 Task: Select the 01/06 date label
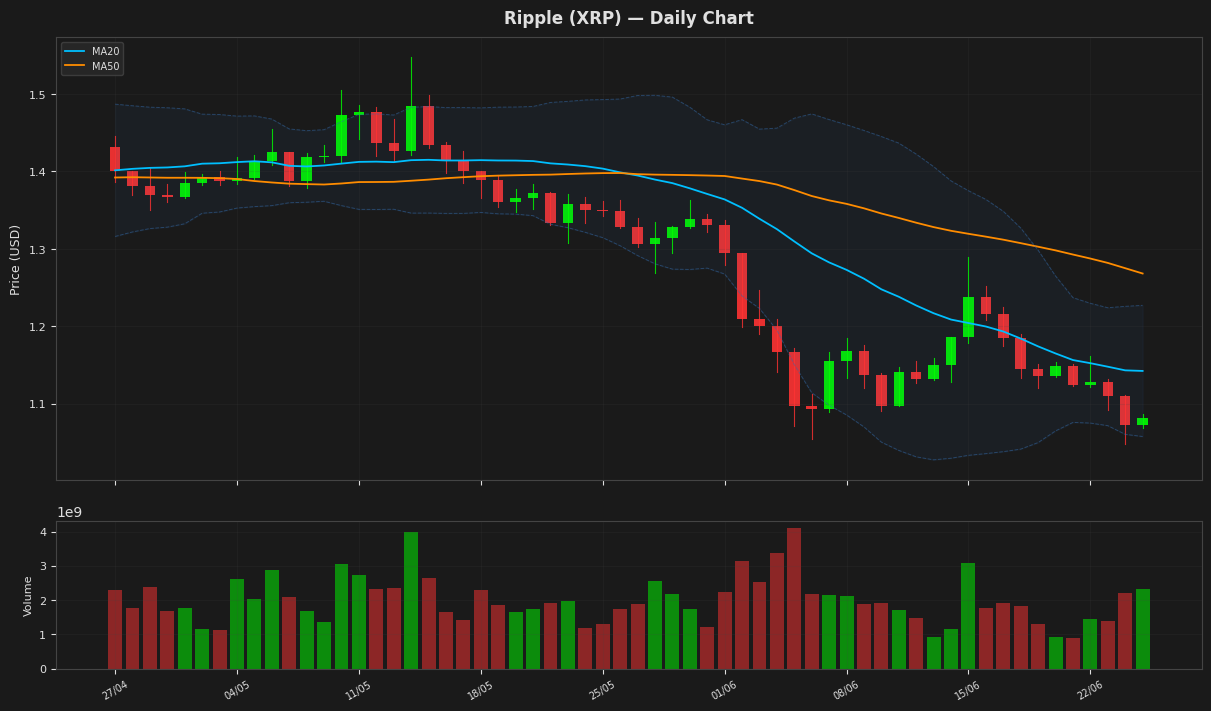click(x=724, y=689)
